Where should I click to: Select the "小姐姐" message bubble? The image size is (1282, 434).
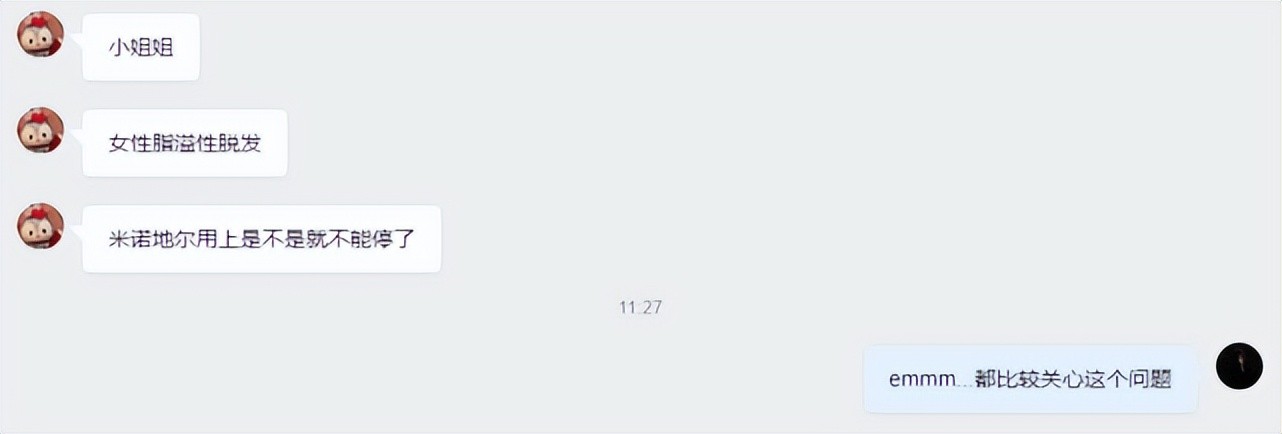click(141, 47)
